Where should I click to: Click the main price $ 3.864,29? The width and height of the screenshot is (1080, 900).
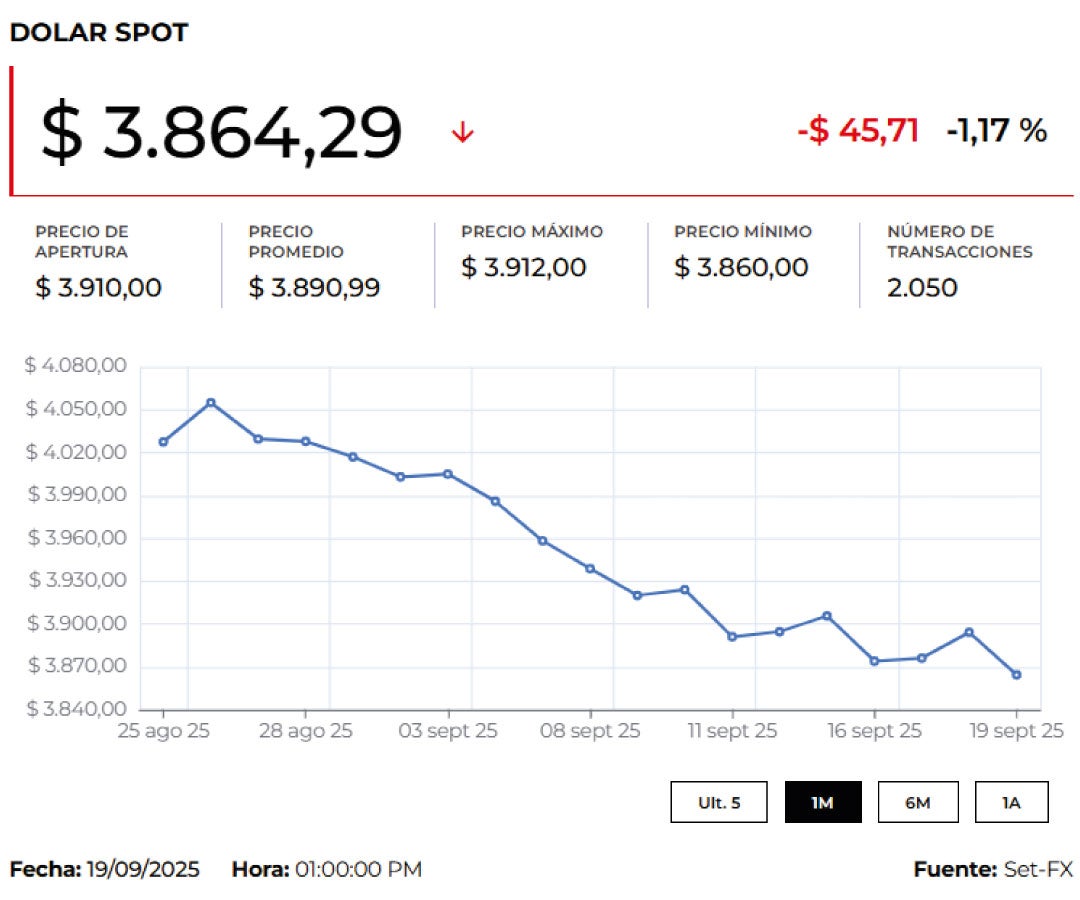point(221,132)
